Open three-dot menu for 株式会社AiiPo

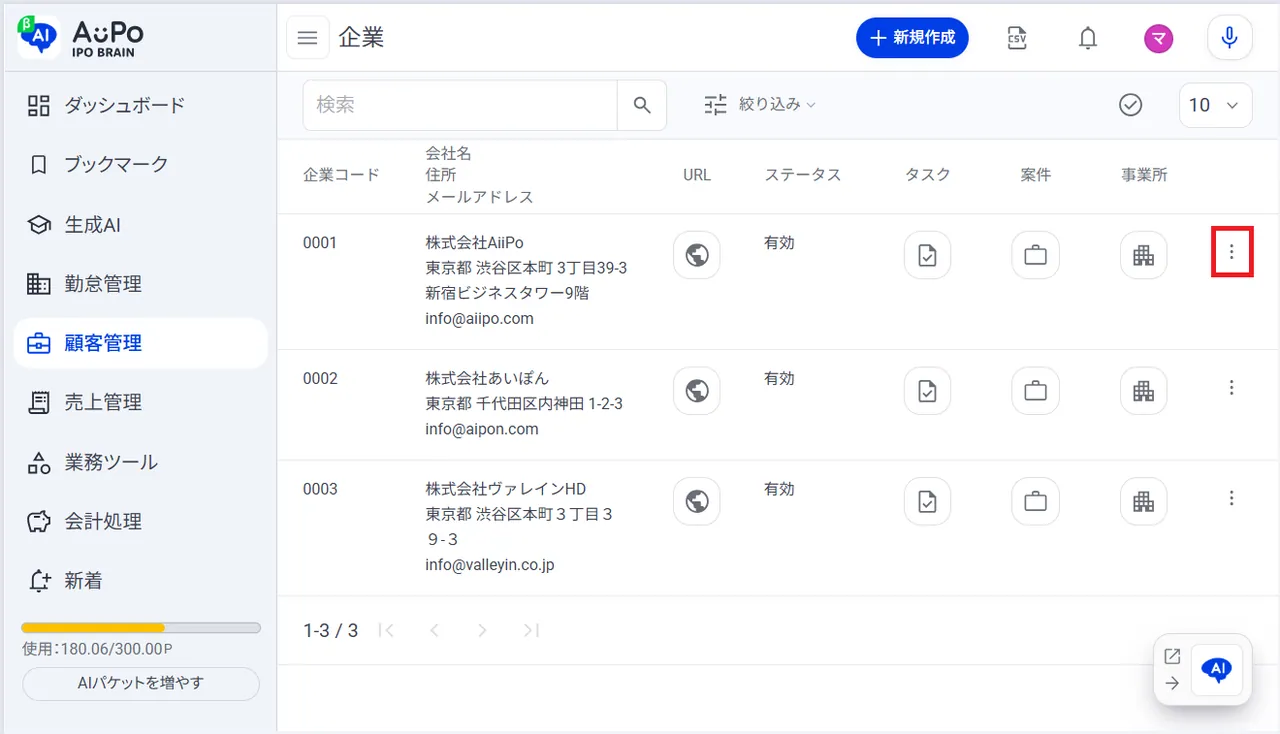(1232, 252)
